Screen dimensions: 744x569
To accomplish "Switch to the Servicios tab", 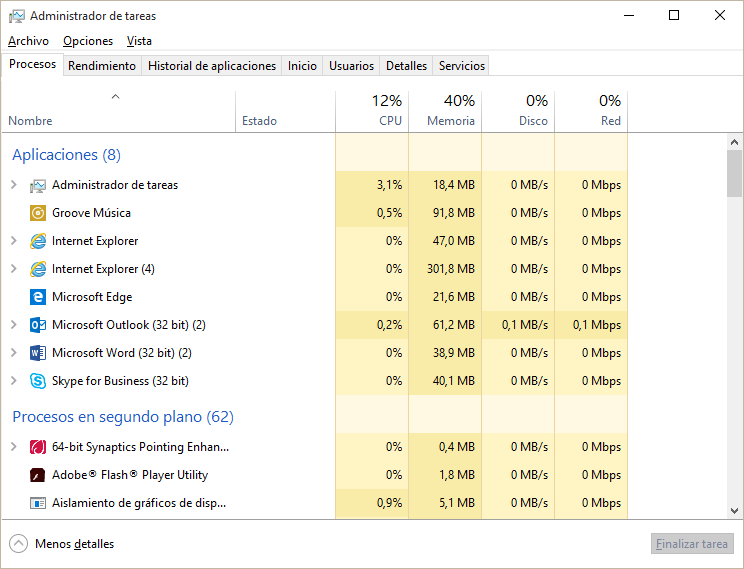I will click(462, 66).
